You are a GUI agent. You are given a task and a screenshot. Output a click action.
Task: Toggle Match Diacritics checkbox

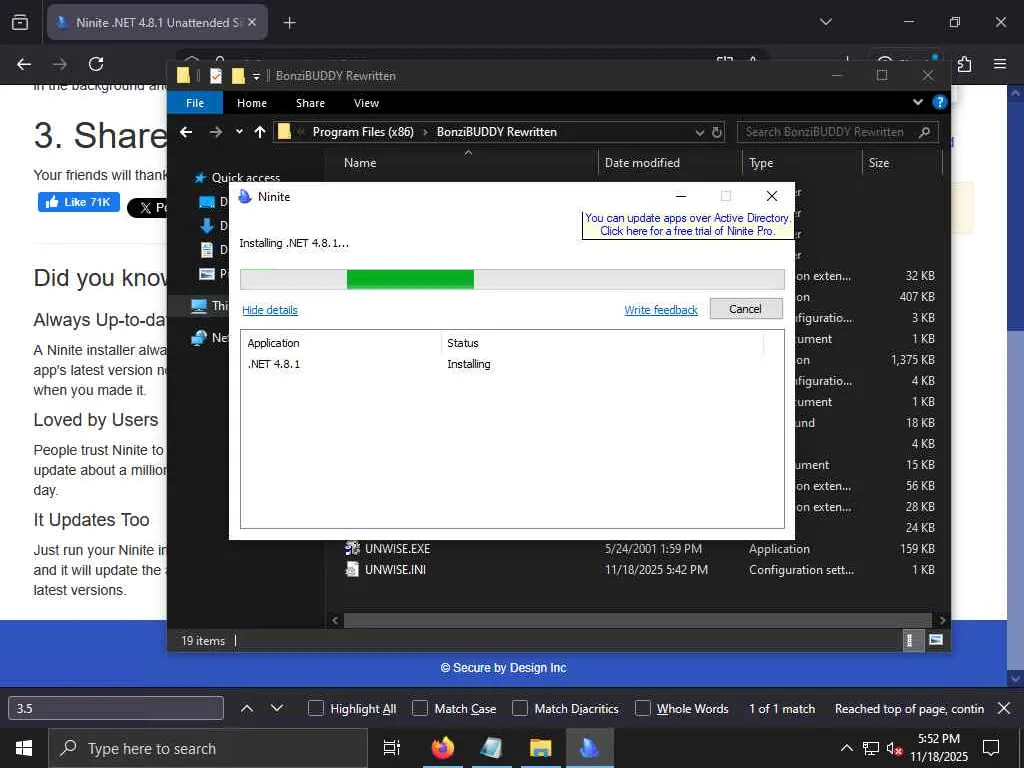tap(566, 709)
